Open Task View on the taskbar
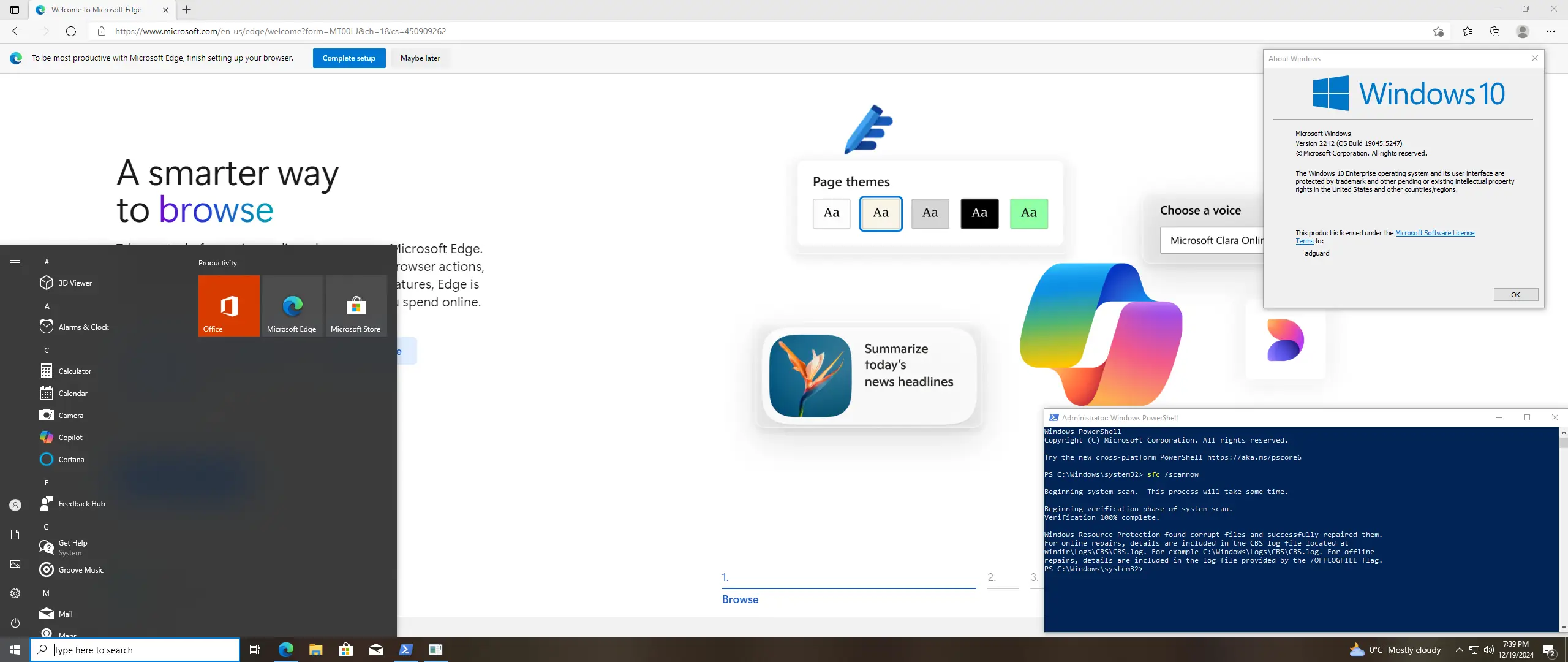 (x=255, y=650)
